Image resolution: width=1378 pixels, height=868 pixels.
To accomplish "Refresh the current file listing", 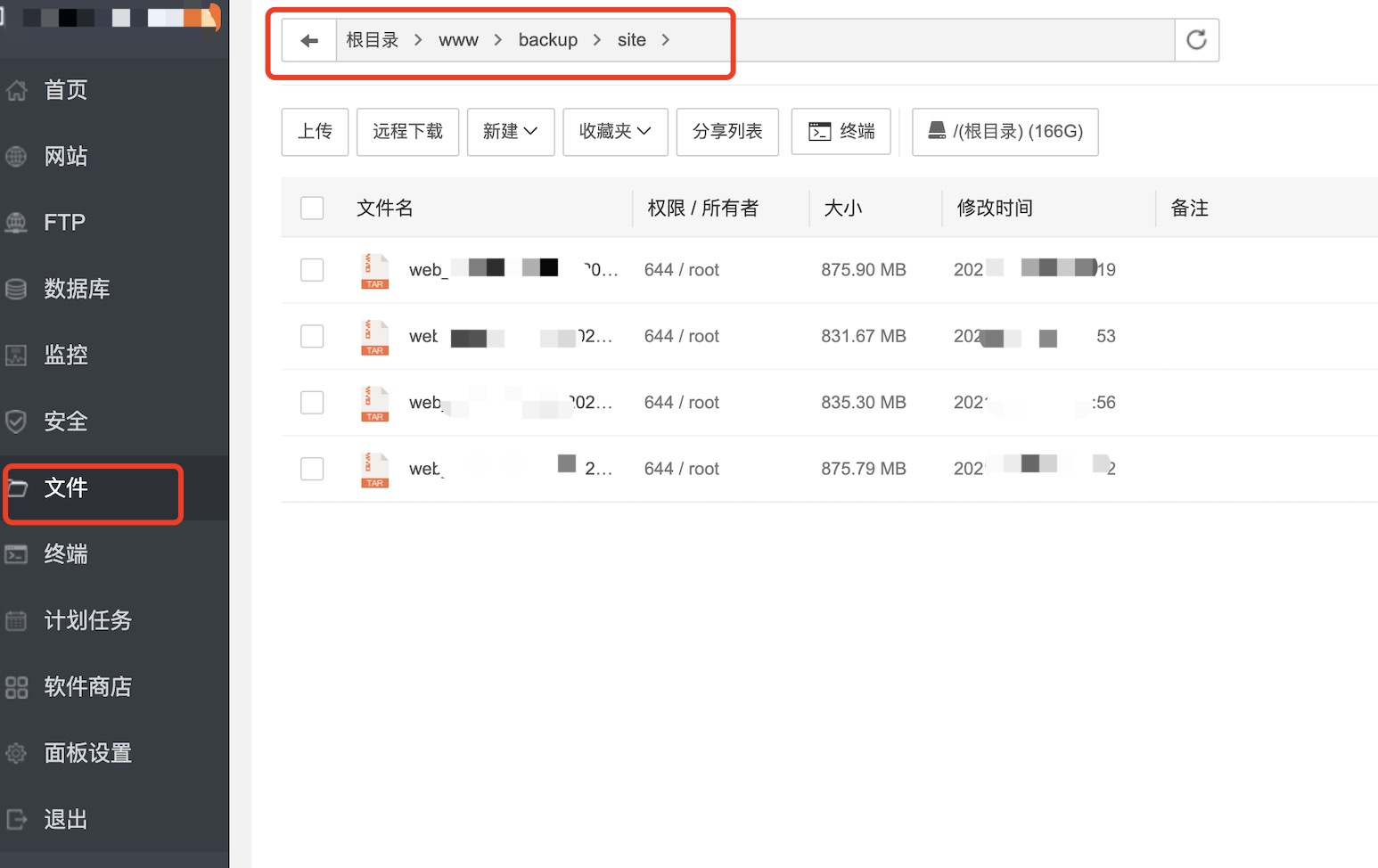I will tap(1196, 39).
